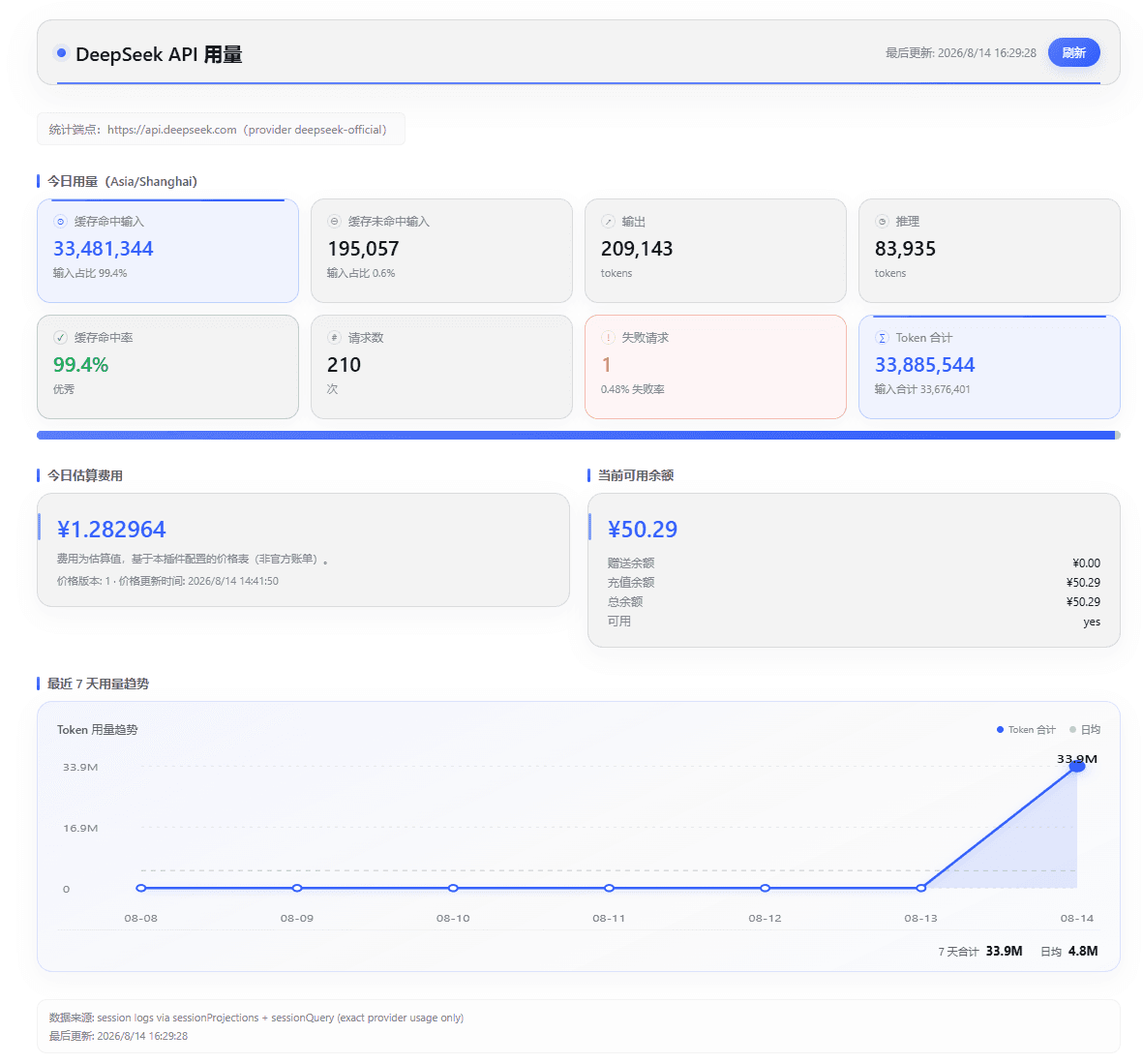Click the 16.9M y-axis label
The height and width of the screenshot is (1064, 1143).
point(80,828)
